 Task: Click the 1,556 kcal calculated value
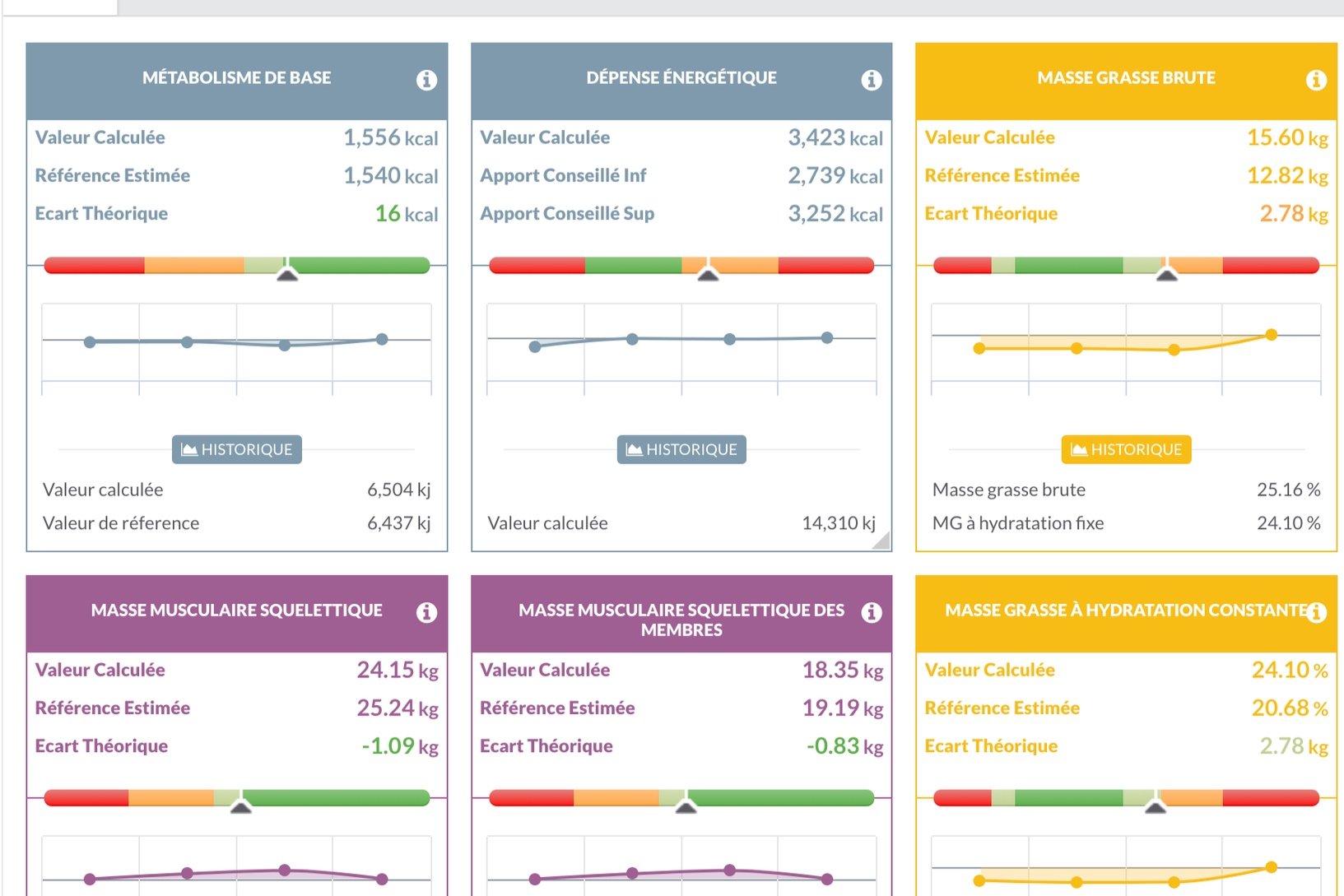390,137
